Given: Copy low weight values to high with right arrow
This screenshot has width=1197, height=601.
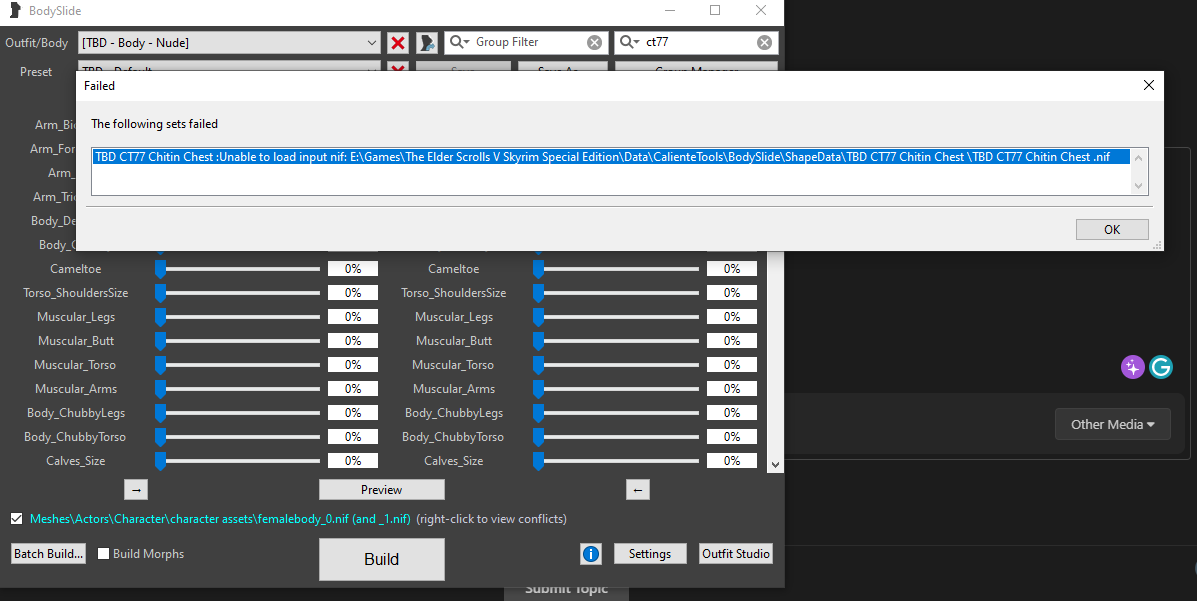Looking at the screenshot, I should 136,490.
